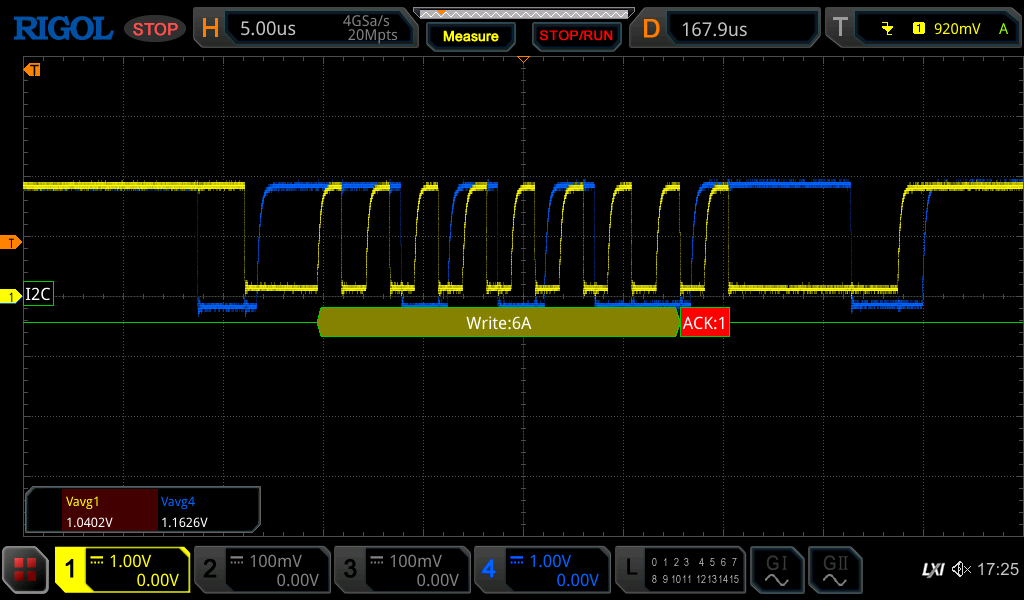Select the GII waveform generator icon
Image resolution: width=1024 pixels, height=600 pixels.
835,569
